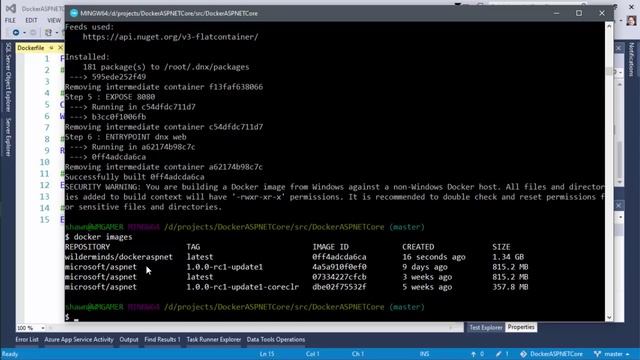Click the terminal scrollbar down arrow

point(609,317)
